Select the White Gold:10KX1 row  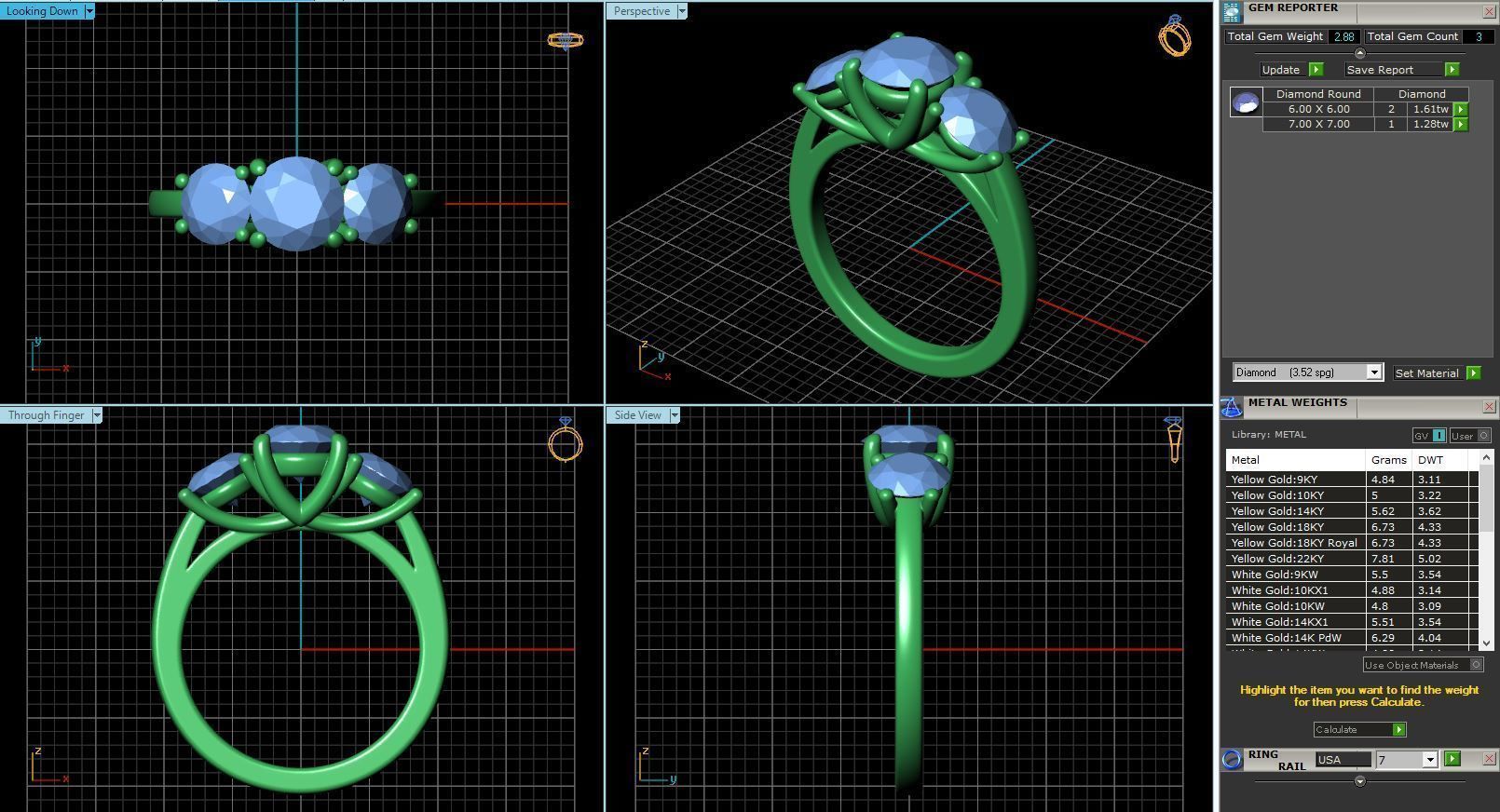1352,590
